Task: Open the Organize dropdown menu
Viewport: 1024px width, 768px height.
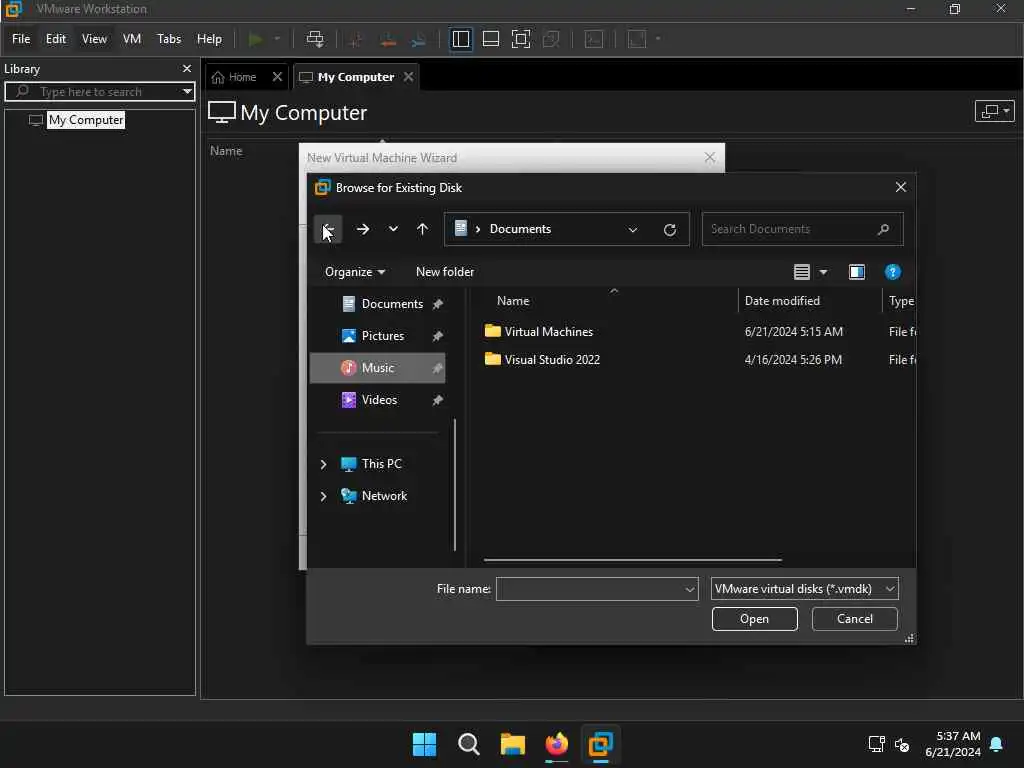Action: point(355,272)
